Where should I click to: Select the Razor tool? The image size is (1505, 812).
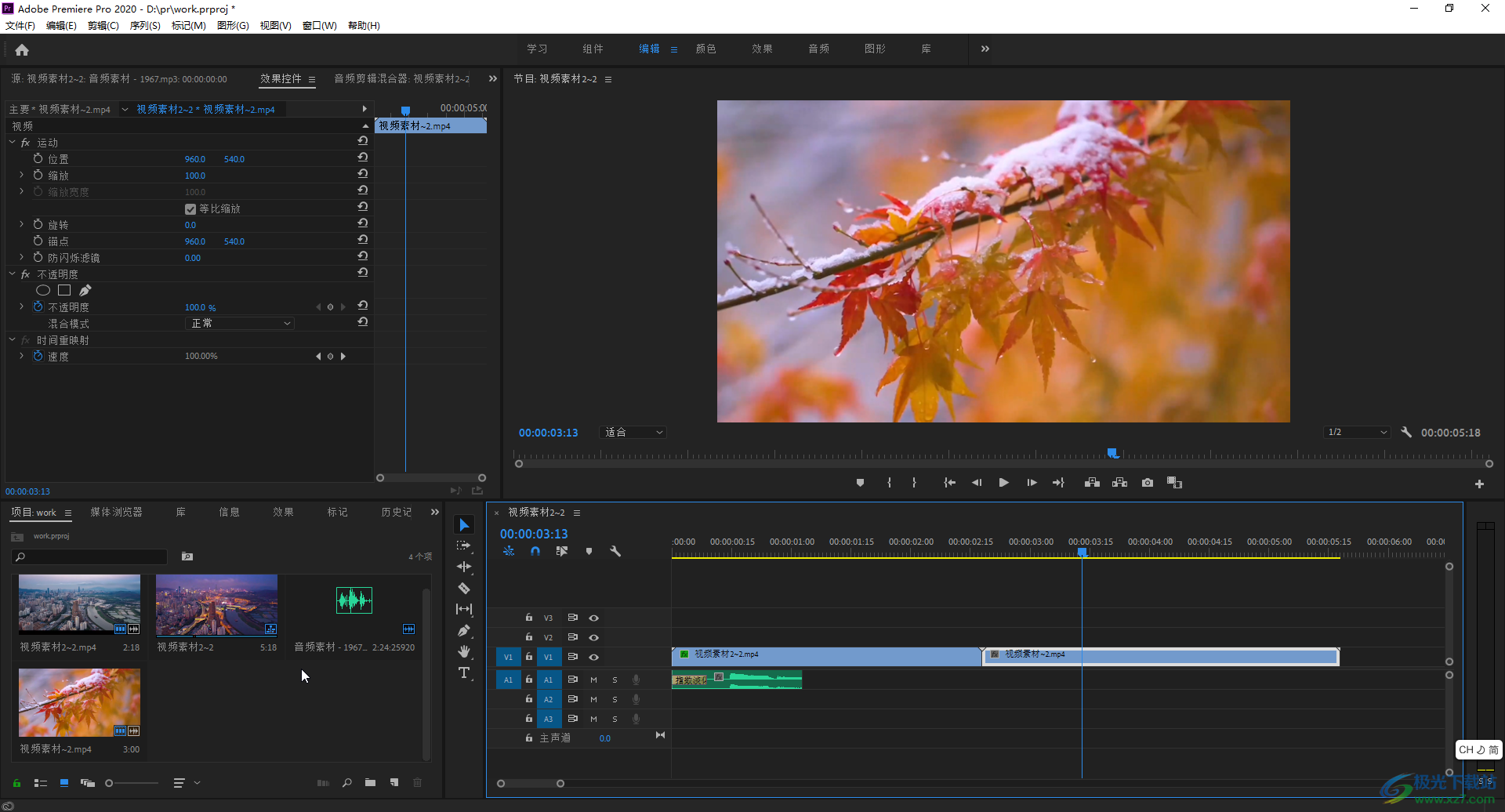[464, 588]
